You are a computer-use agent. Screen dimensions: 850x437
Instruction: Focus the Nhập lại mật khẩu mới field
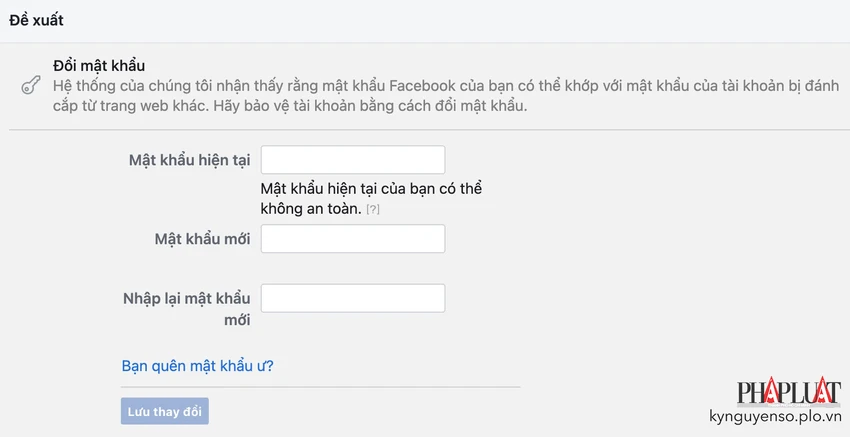click(353, 298)
